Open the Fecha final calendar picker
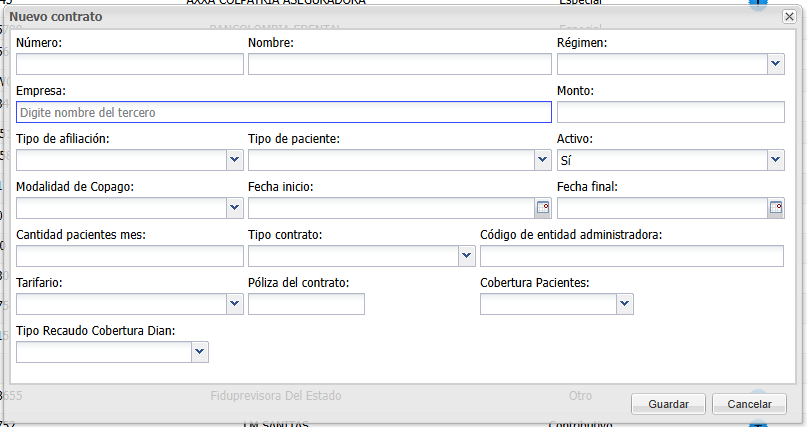Image resolution: width=807 pixels, height=427 pixels. click(775, 208)
